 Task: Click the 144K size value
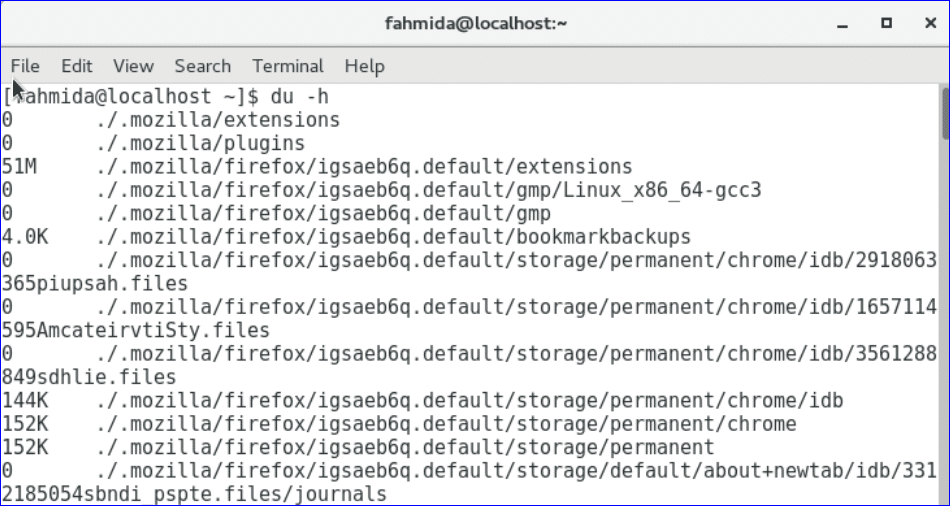coord(24,401)
